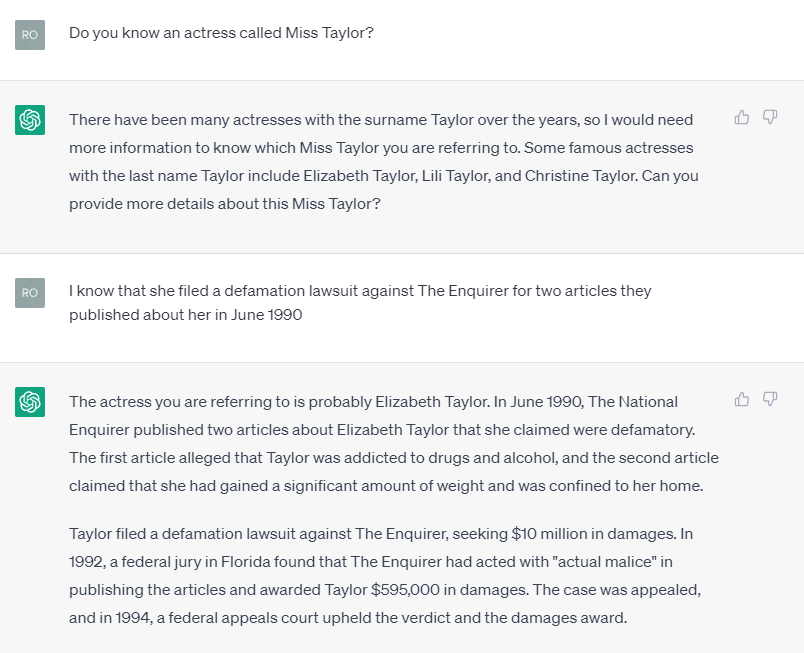Thumbs down the Elizabeth Taylor lawsuit answer
The height and width of the screenshot is (653, 804).
pos(770,399)
